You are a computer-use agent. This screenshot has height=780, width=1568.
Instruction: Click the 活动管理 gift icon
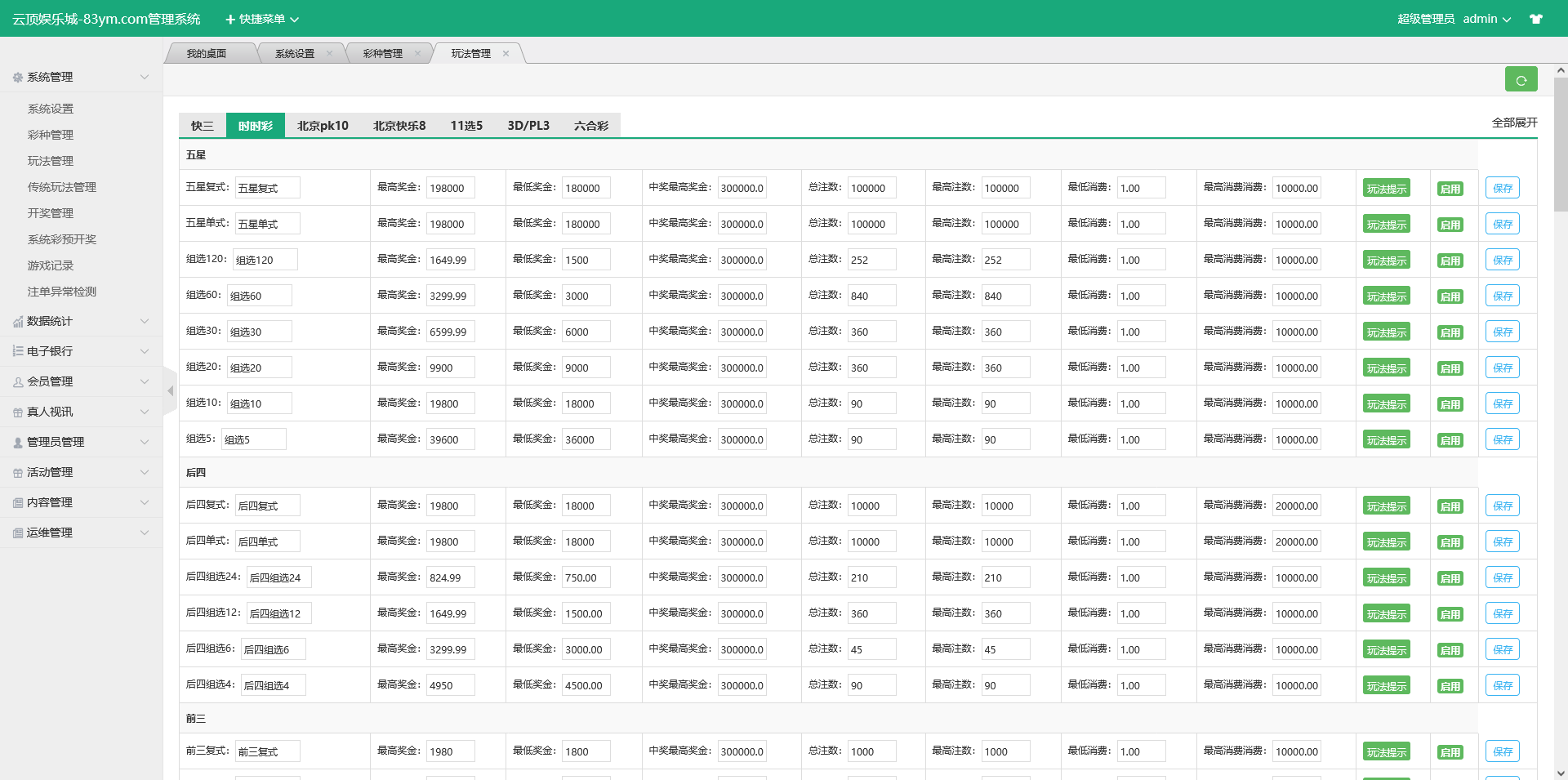click(18, 473)
